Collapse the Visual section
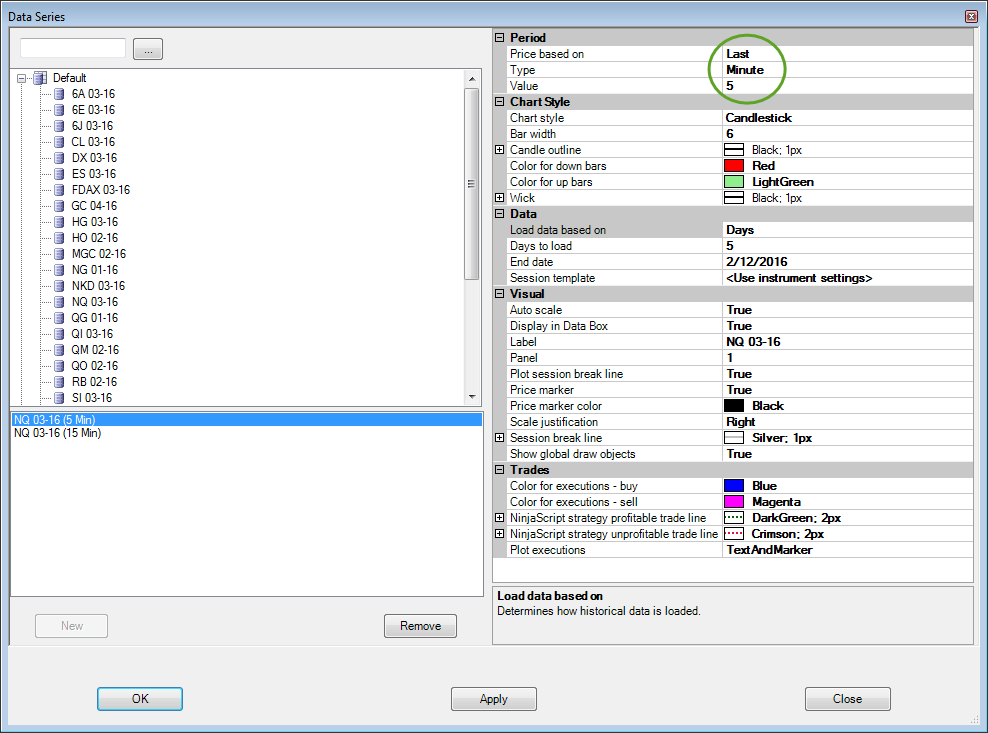988x733 pixels. click(500, 294)
